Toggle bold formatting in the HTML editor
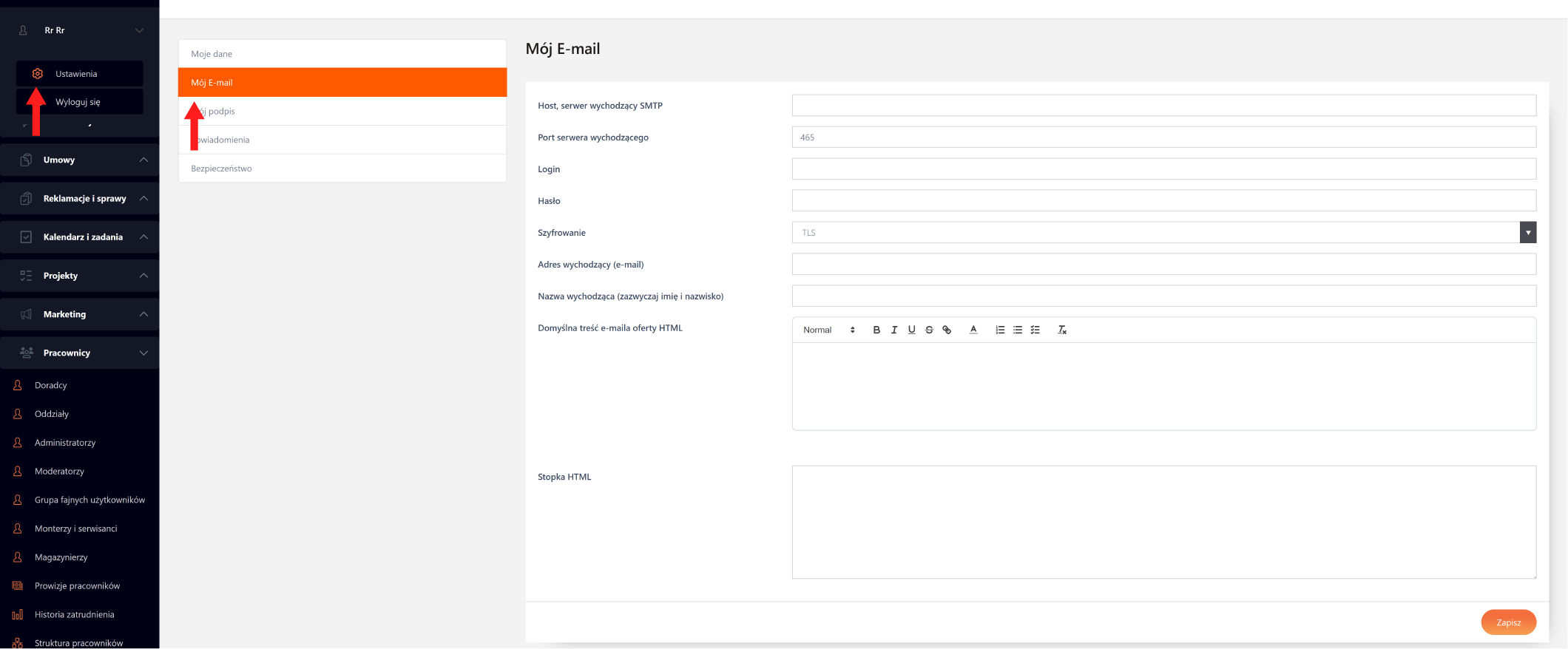Viewport: 1568px width, 649px height. pyautogui.click(x=876, y=330)
